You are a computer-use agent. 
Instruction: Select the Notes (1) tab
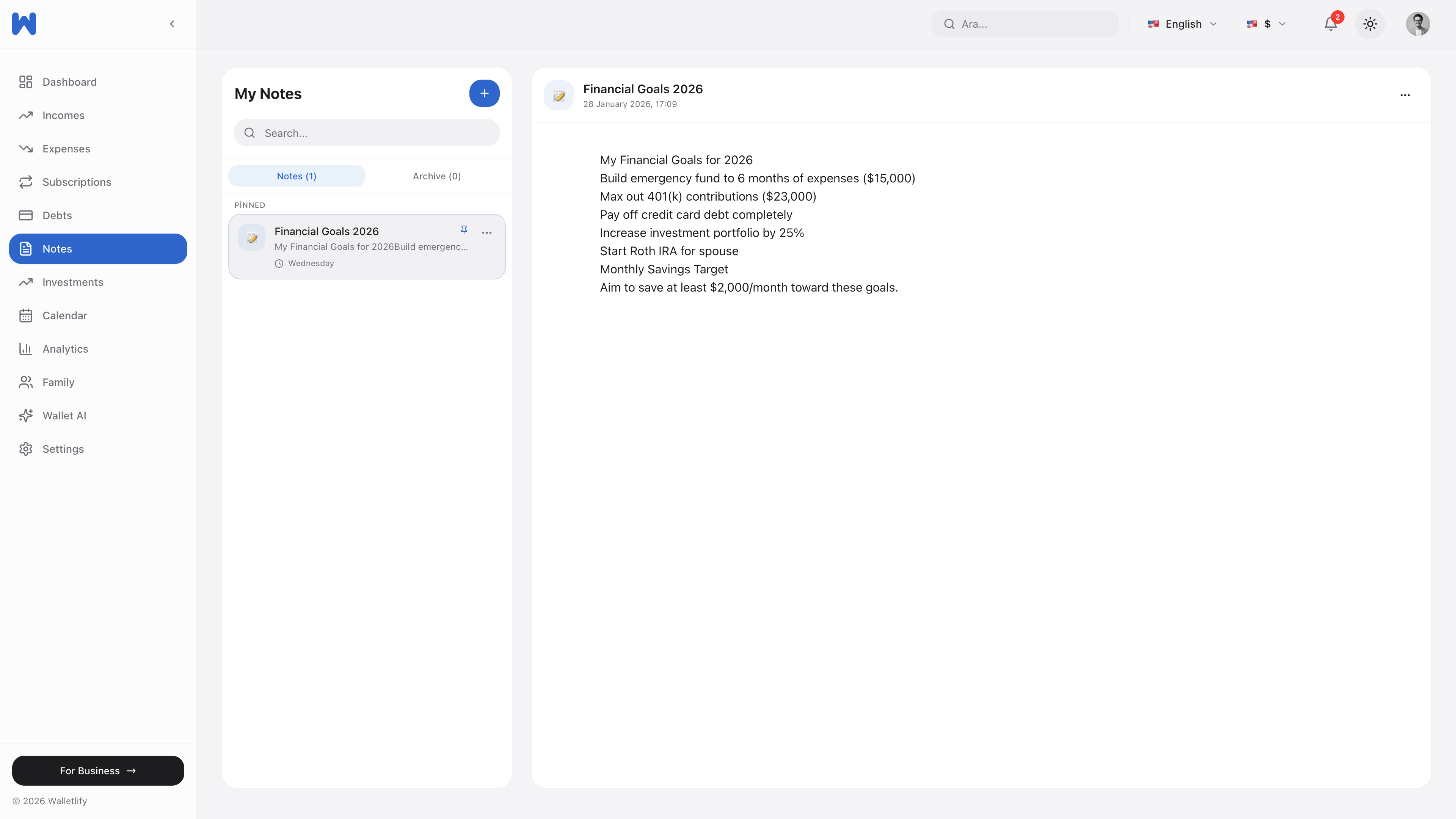point(296,176)
